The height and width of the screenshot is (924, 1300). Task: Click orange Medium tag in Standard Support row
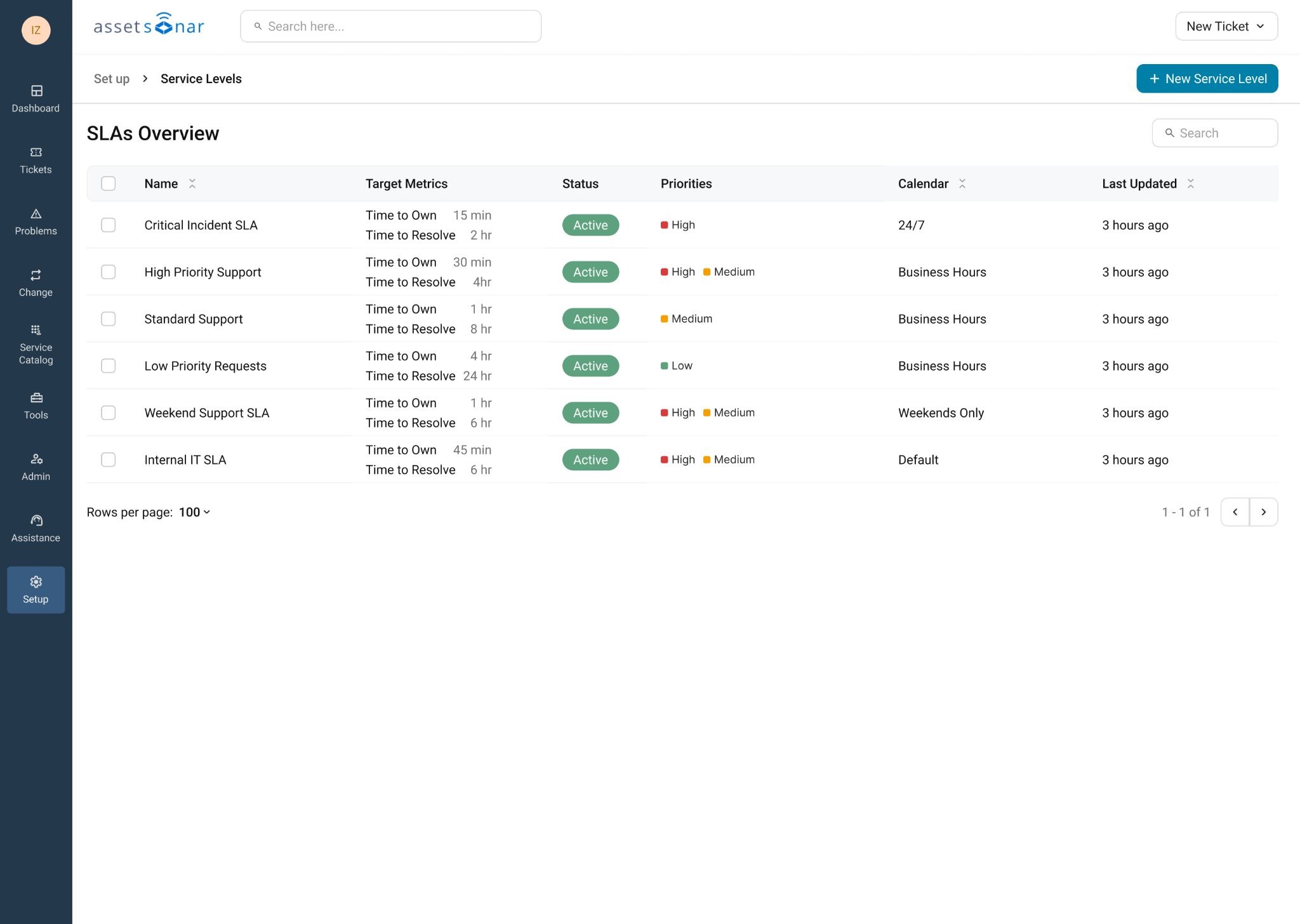687,319
